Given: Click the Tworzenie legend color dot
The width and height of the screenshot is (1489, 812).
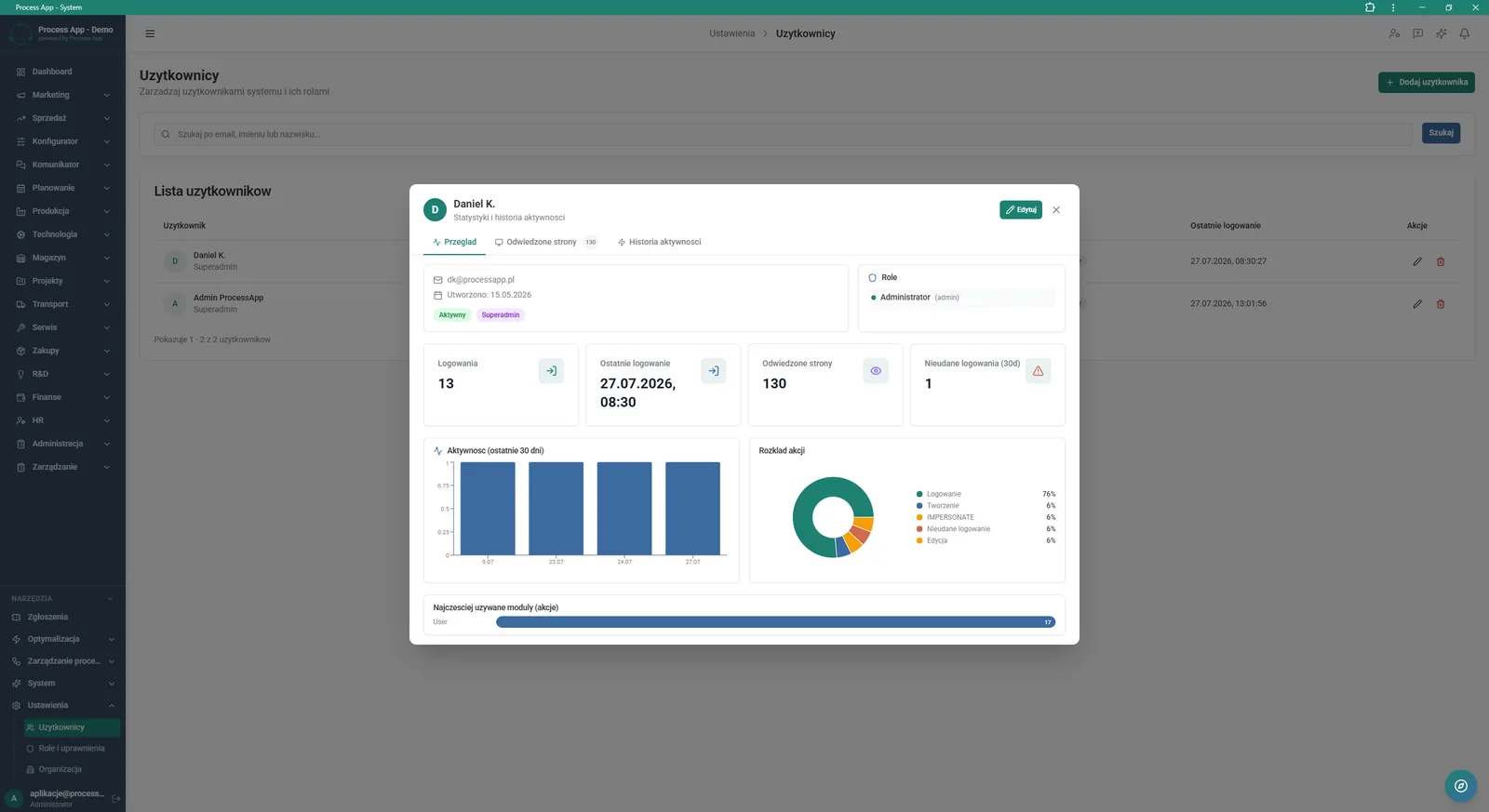Looking at the screenshot, I should [x=919, y=506].
